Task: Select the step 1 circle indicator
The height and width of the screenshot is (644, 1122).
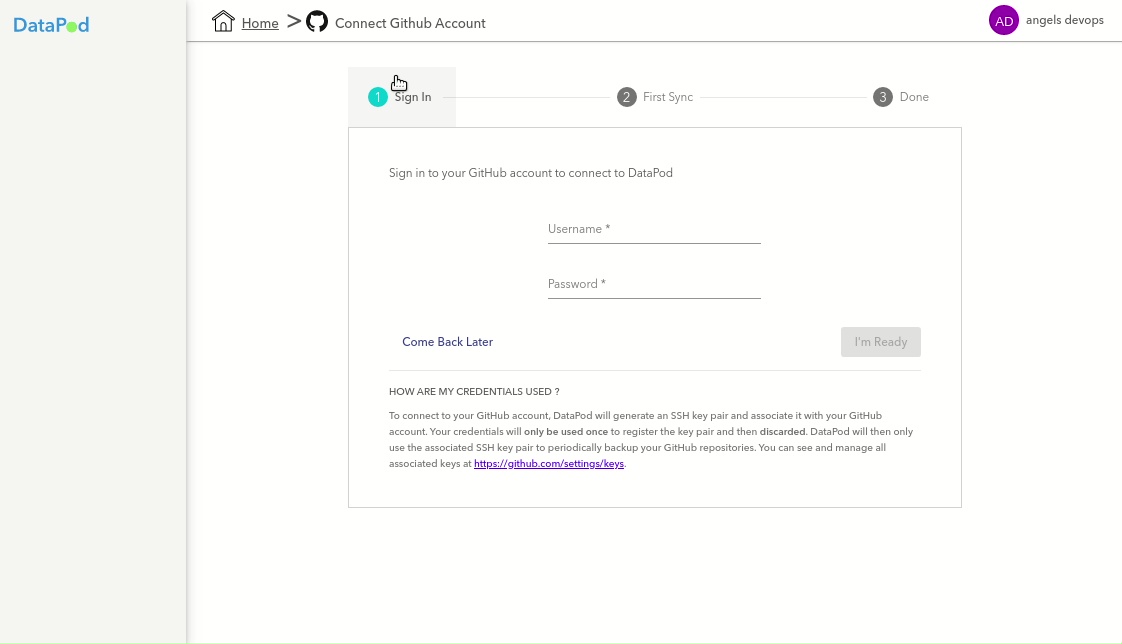Action: 377,97
